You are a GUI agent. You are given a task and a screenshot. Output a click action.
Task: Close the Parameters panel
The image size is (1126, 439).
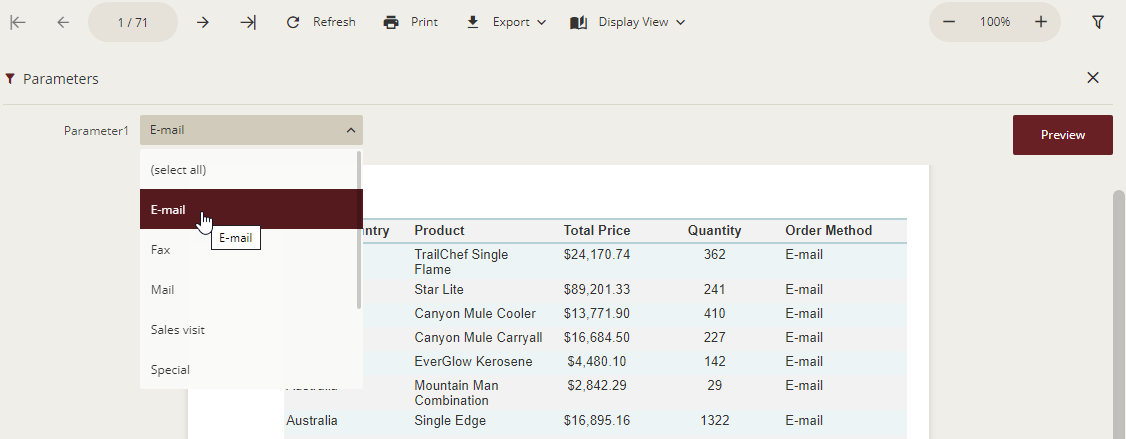pos(1093,78)
